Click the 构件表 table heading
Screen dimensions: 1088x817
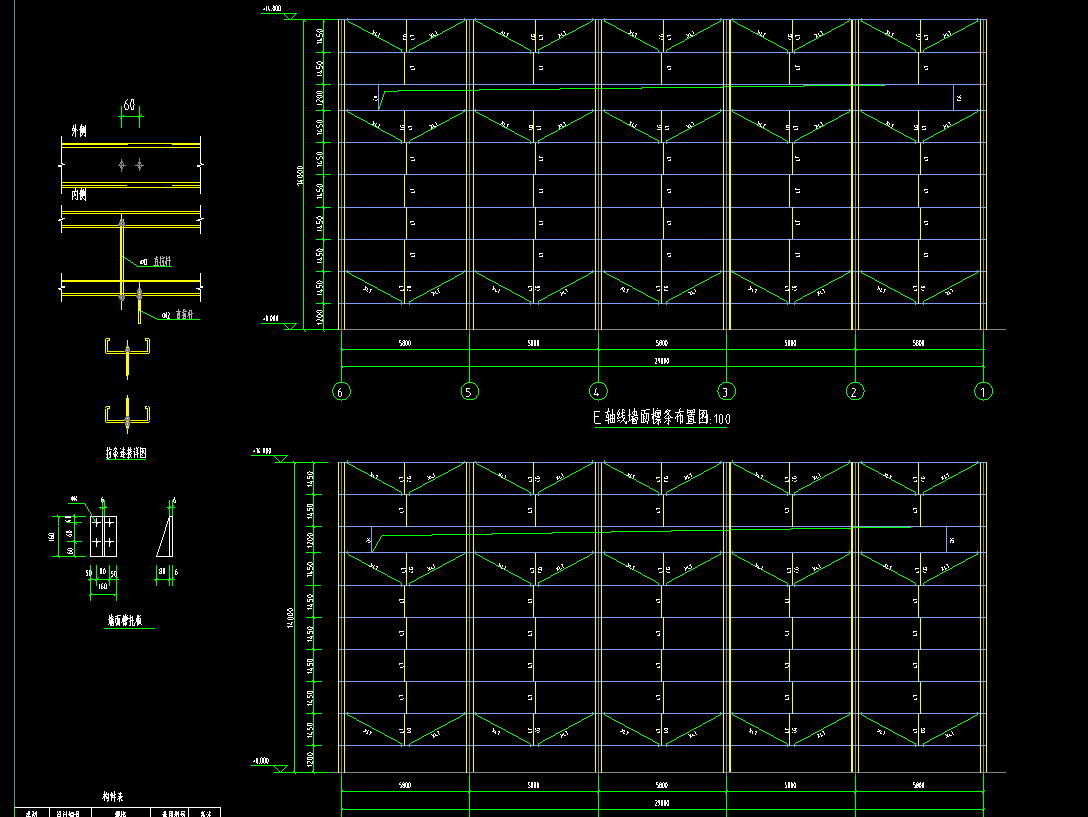(x=112, y=797)
